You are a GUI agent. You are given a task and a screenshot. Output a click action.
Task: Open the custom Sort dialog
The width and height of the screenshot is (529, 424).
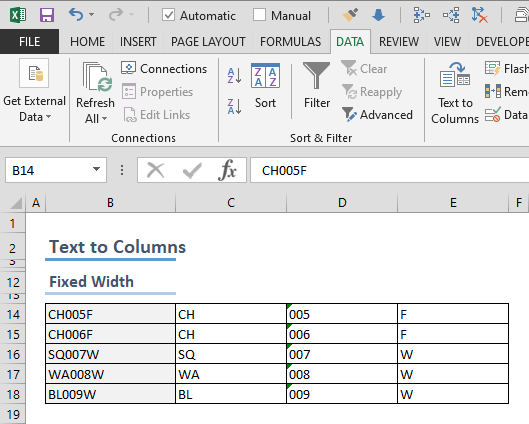(x=265, y=86)
